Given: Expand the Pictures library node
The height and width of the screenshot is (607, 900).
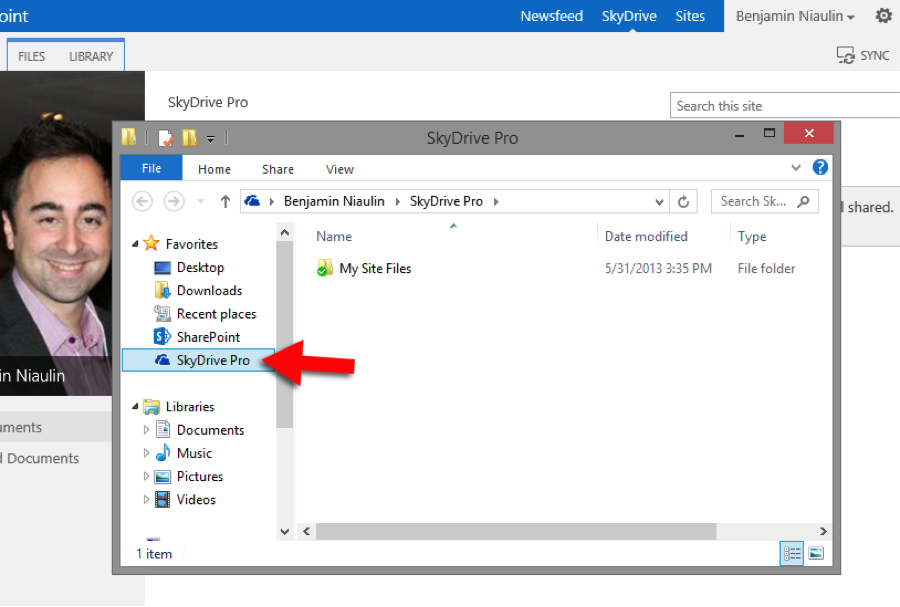Looking at the screenshot, I should (x=146, y=476).
